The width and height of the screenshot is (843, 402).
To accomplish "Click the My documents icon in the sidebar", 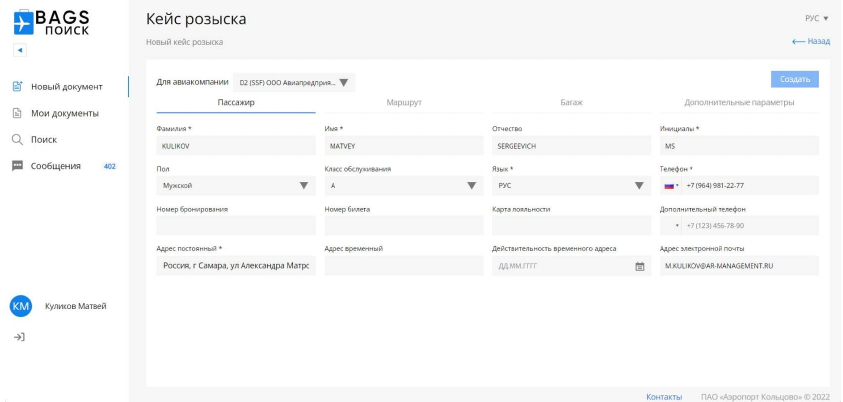I will (17, 113).
